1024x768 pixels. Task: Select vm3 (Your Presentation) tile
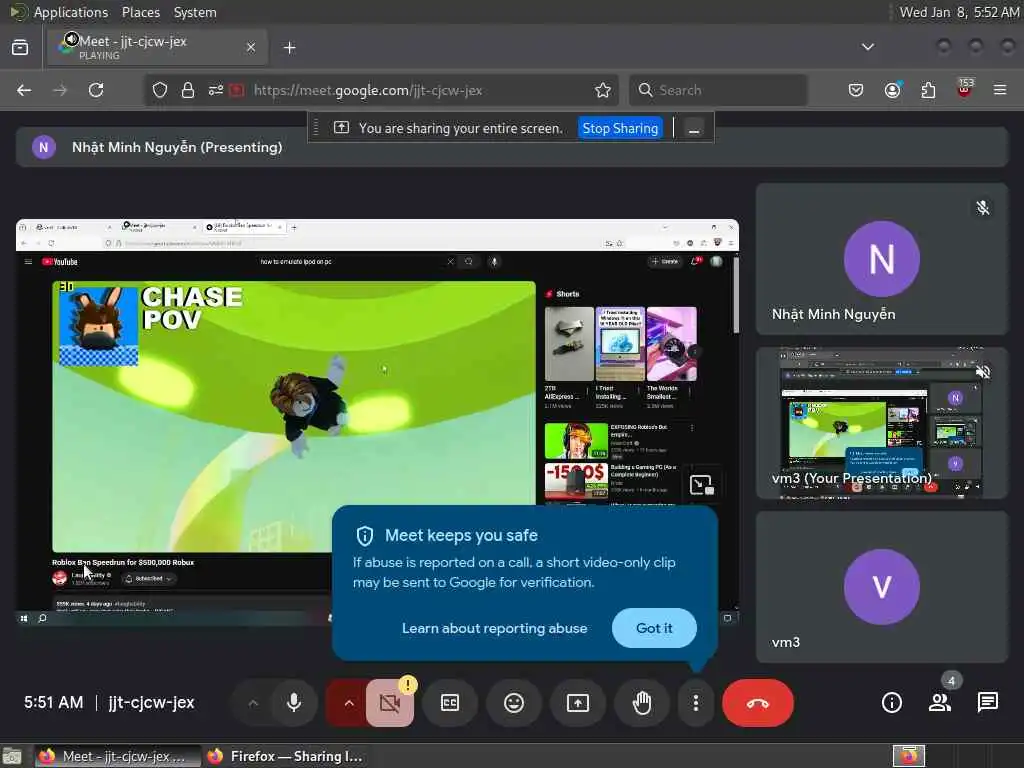point(882,423)
